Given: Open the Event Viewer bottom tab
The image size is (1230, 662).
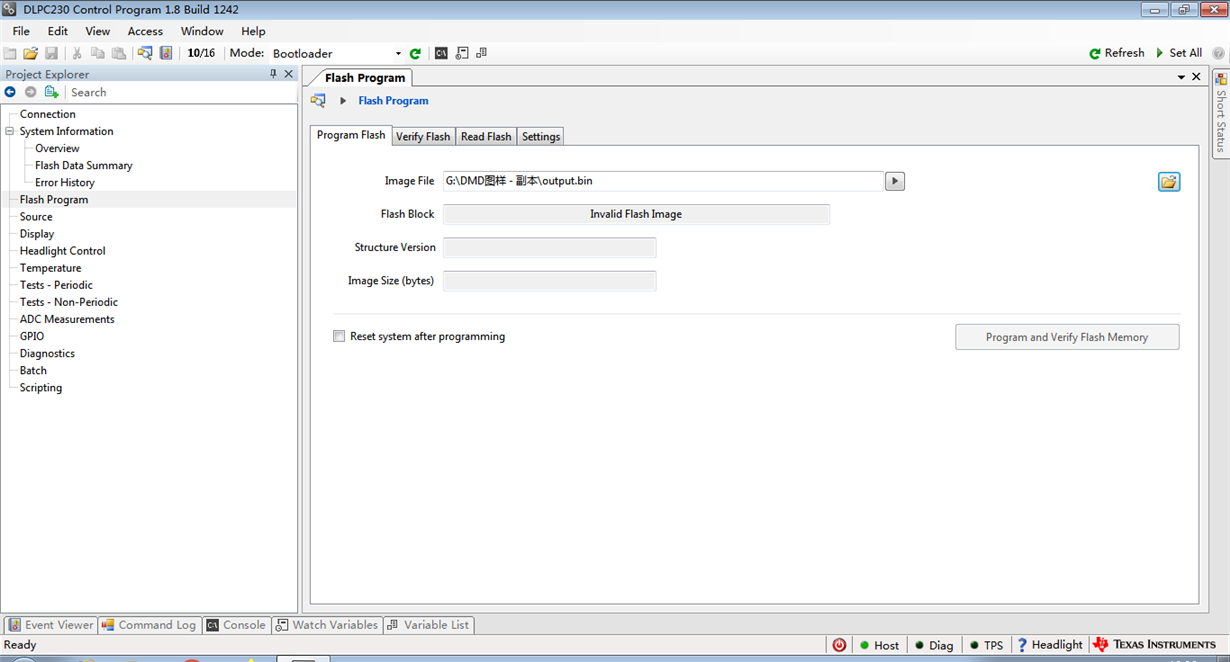Looking at the screenshot, I should (x=50, y=625).
